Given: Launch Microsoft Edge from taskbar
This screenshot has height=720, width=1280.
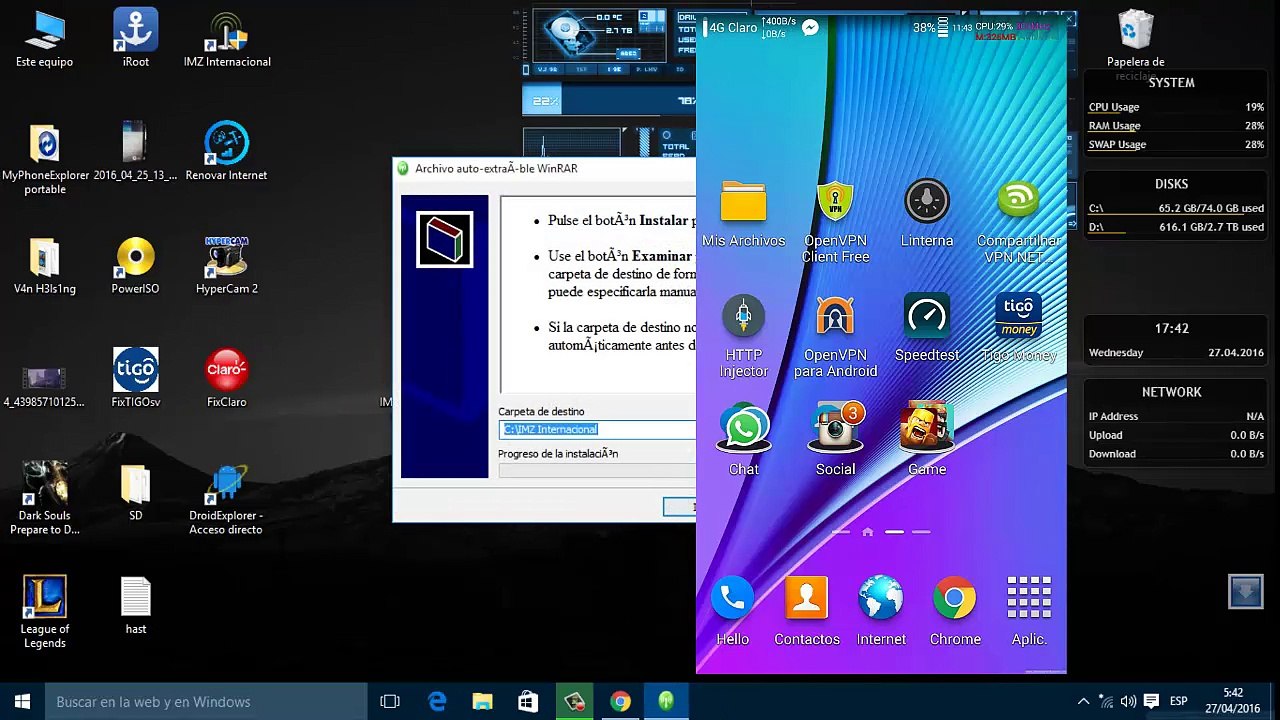Looking at the screenshot, I should tap(437, 702).
